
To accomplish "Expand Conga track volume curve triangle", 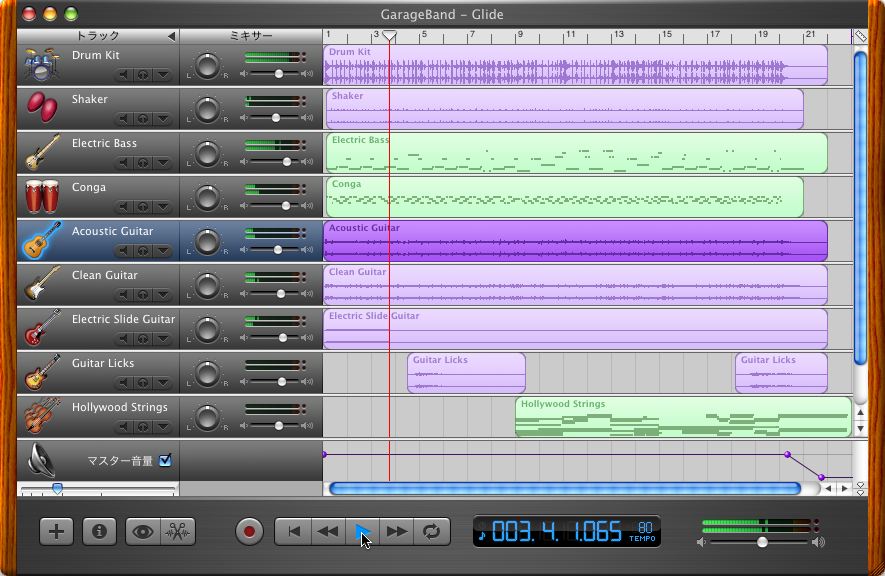I will point(163,206).
